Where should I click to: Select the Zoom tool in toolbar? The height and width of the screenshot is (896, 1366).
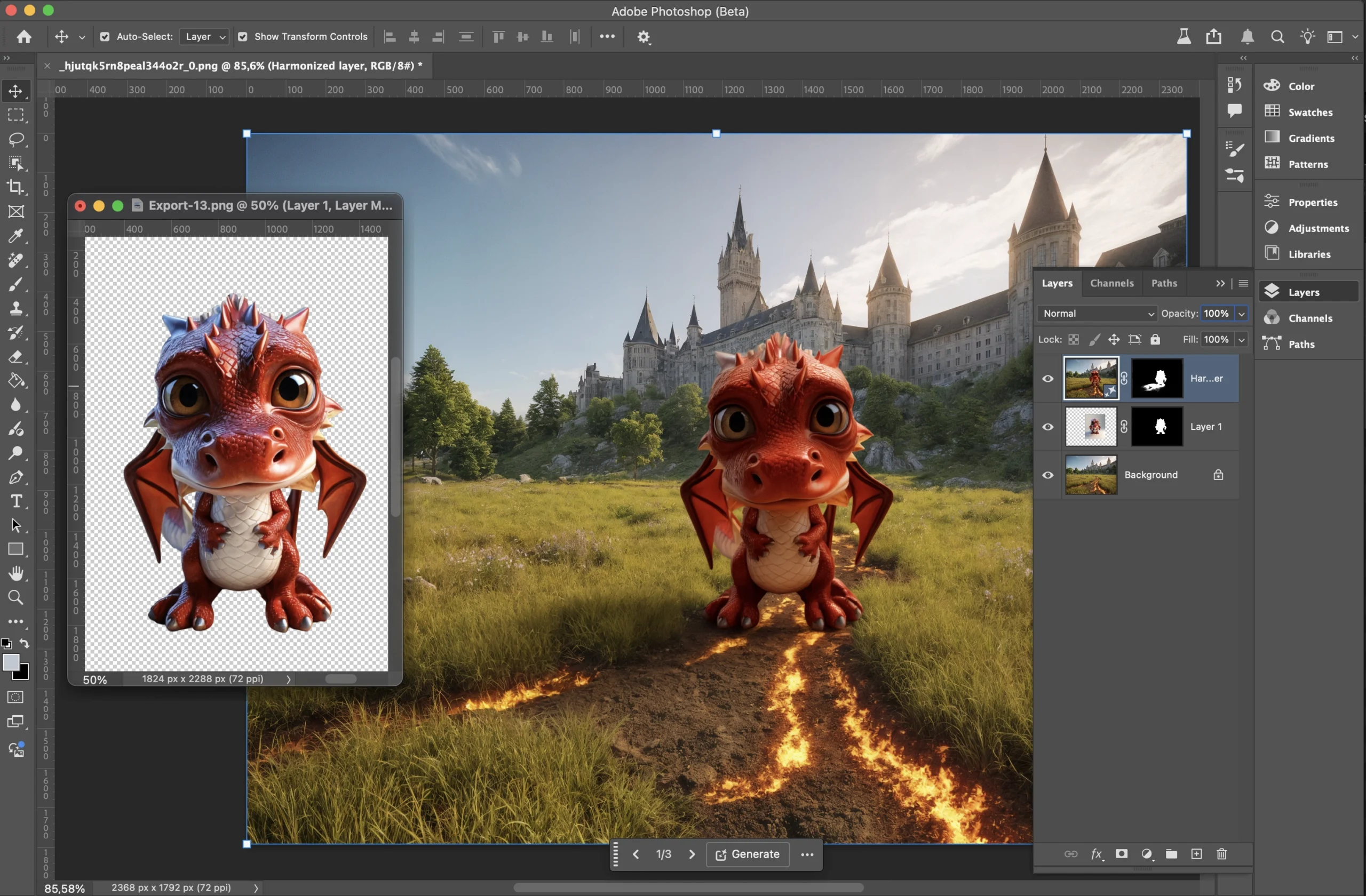16,598
